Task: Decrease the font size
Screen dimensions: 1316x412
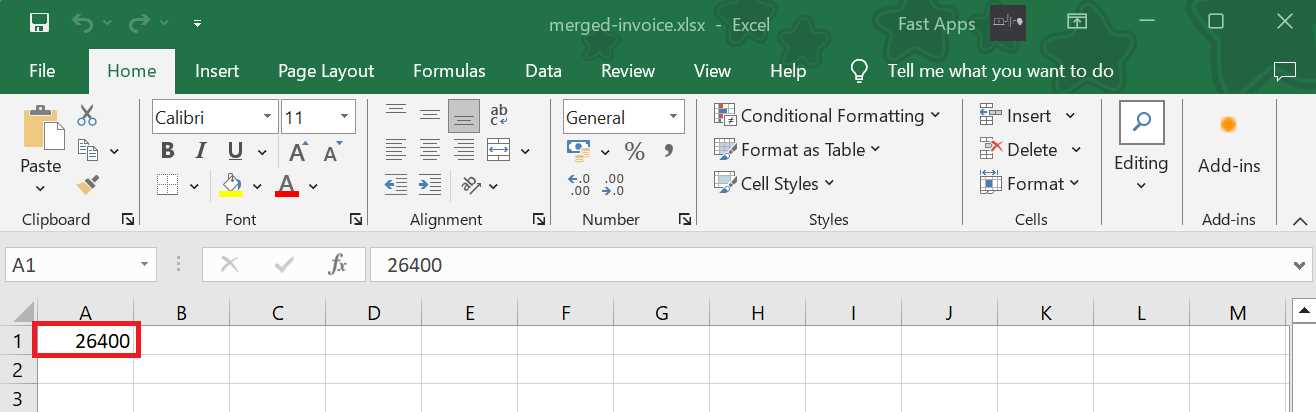Action: click(331, 151)
